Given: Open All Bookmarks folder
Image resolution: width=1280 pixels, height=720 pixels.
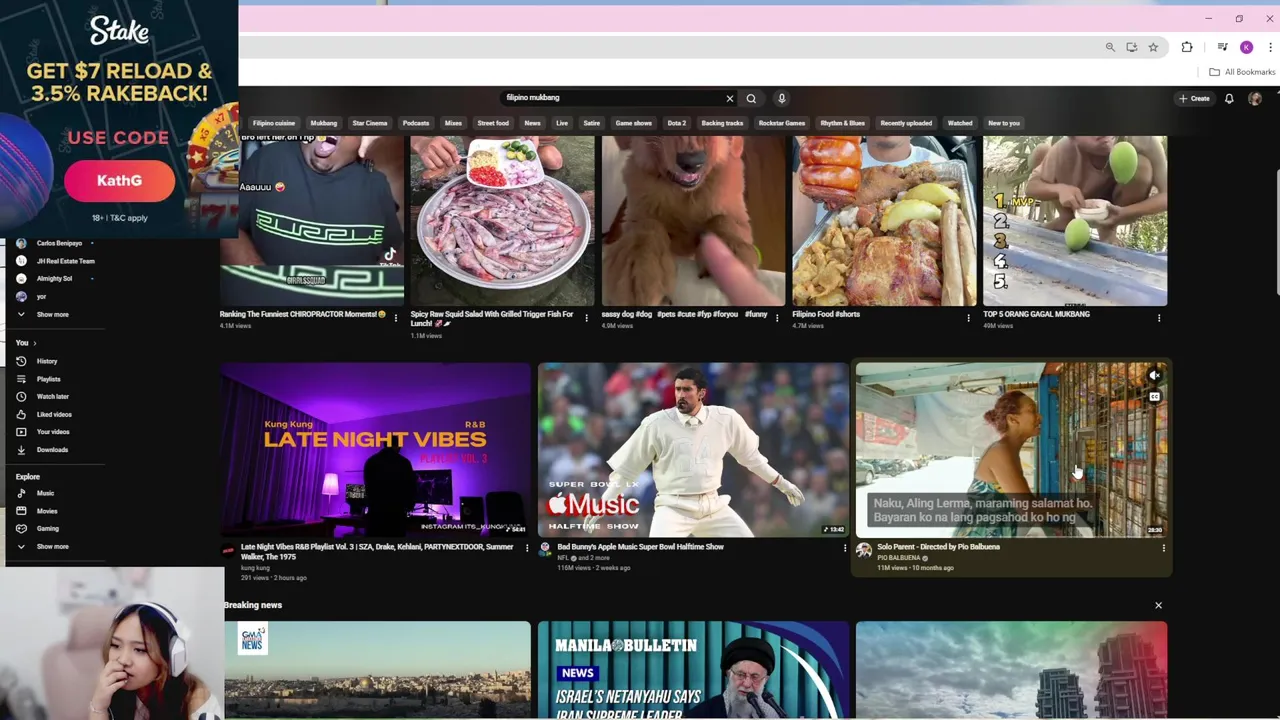Looking at the screenshot, I should [1242, 72].
